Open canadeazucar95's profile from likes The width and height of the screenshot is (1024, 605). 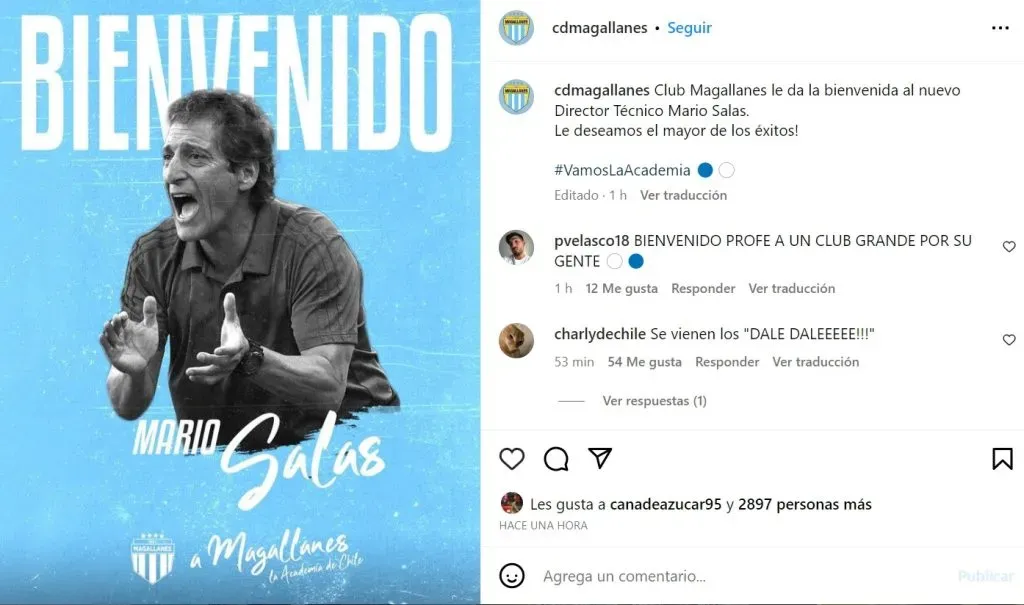click(665, 504)
